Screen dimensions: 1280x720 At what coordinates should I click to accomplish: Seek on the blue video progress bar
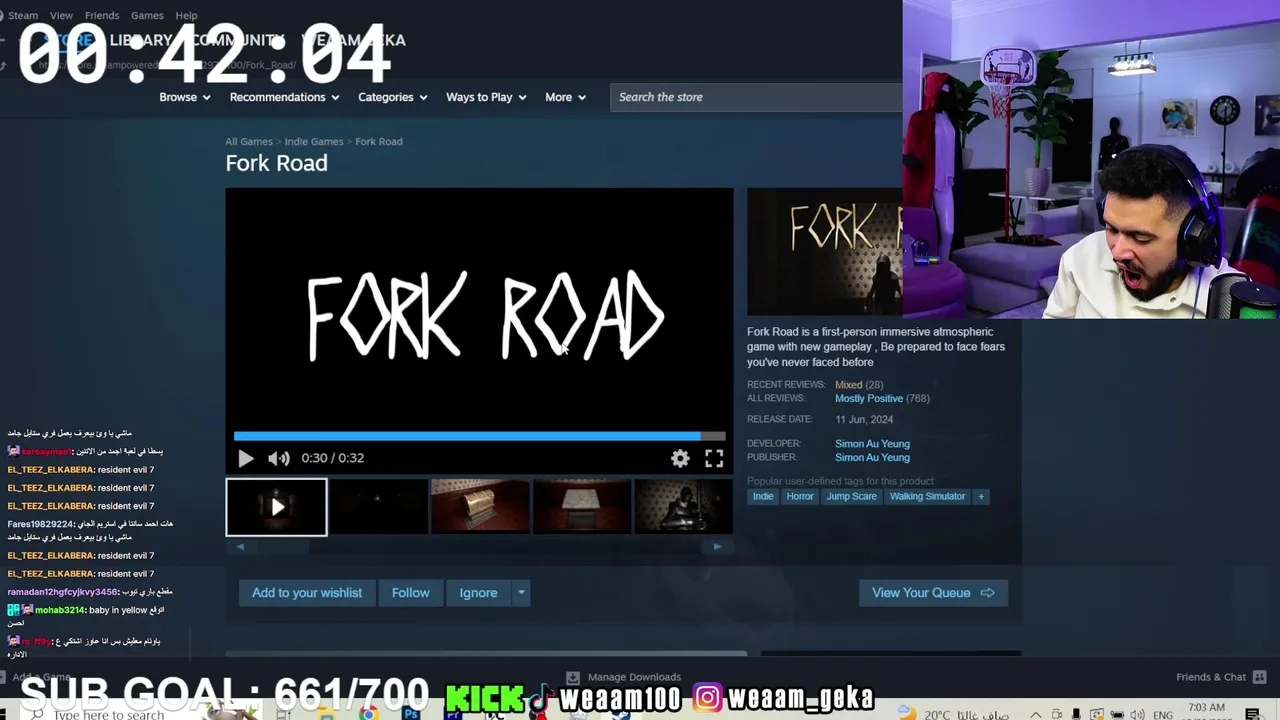479,436
